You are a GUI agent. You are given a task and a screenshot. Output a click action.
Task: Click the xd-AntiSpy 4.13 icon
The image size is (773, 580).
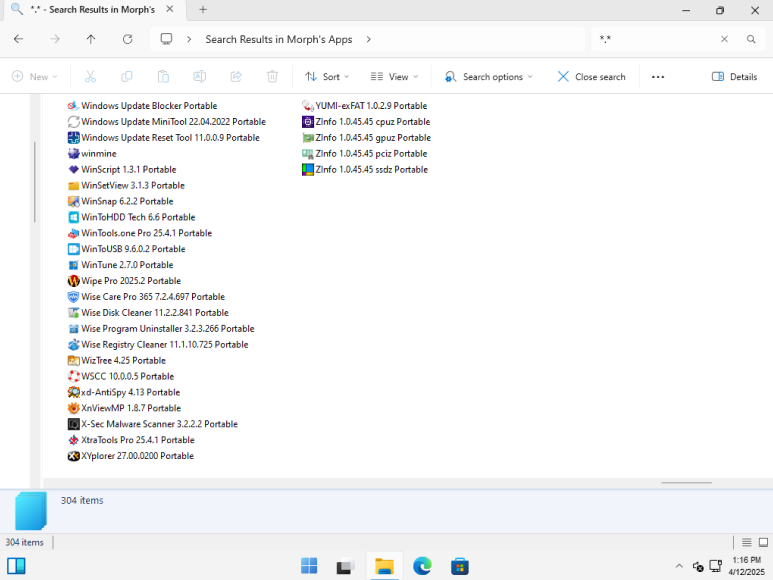coord(73,392)
